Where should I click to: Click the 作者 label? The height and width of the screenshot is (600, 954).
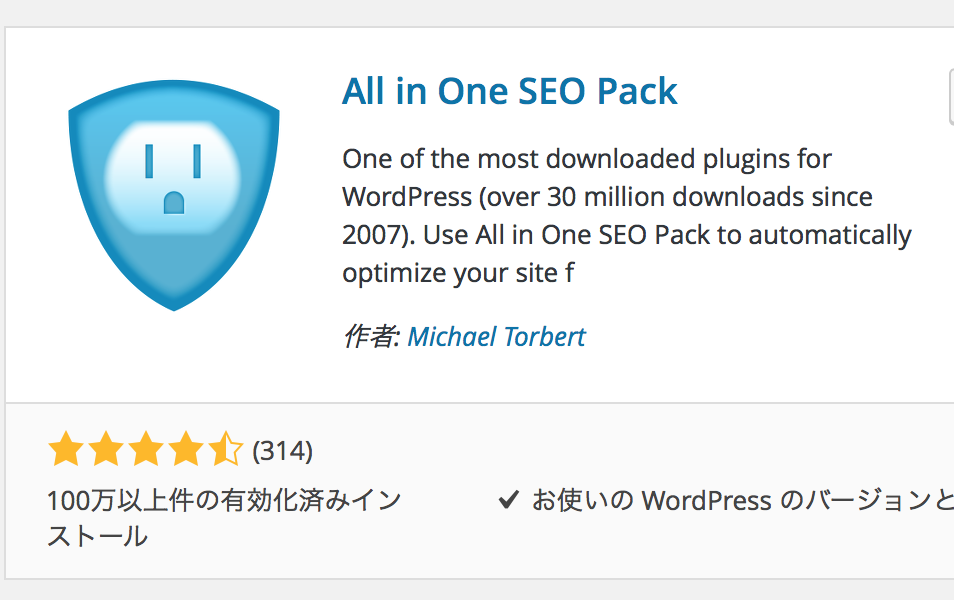371,337
